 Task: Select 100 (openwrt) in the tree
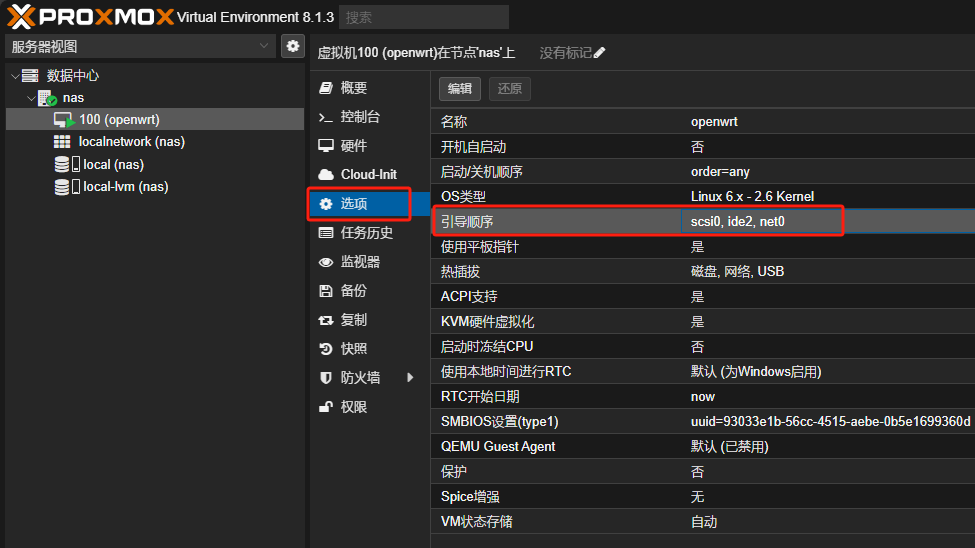pyautogui.click(x=155, y=119)
